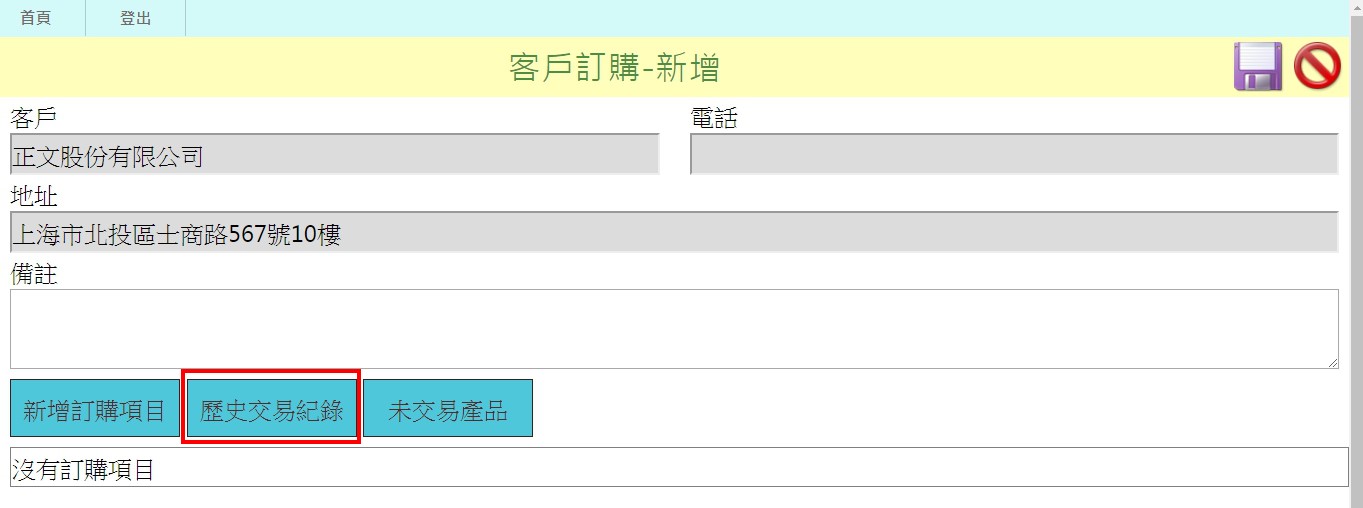Select the 地址 field showing 上海市北投區
This screenshot has width=1363, height=508.
674,232
